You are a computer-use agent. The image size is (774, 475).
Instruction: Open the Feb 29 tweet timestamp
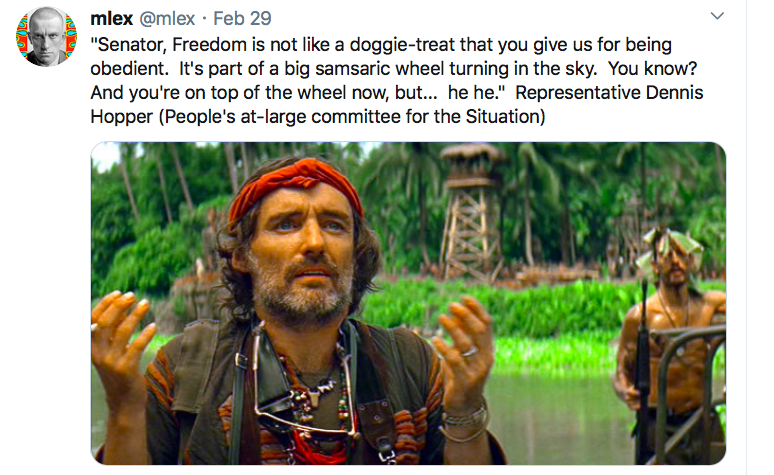[x=242, y=18]
